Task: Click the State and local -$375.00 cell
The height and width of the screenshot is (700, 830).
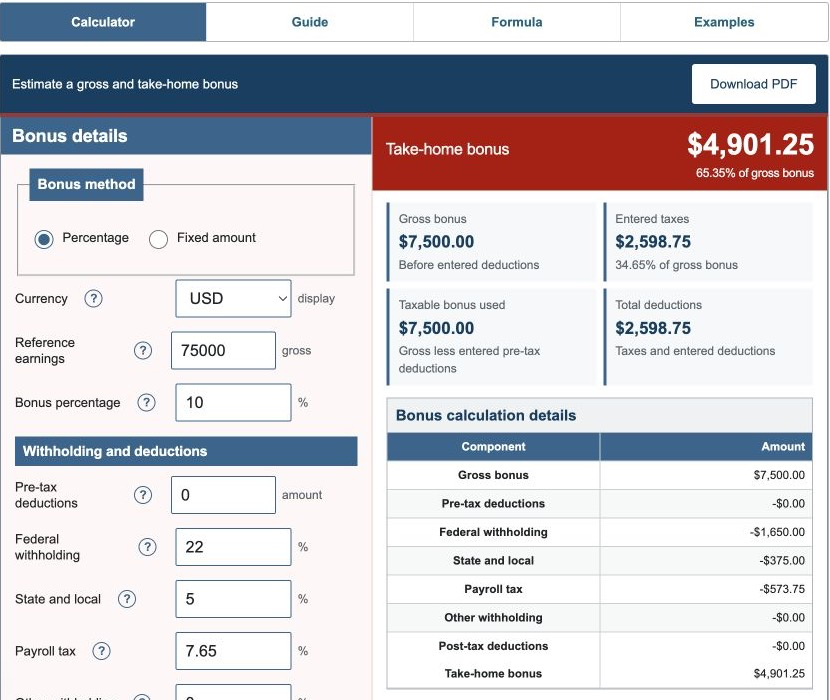Action: tap(706, 561)
